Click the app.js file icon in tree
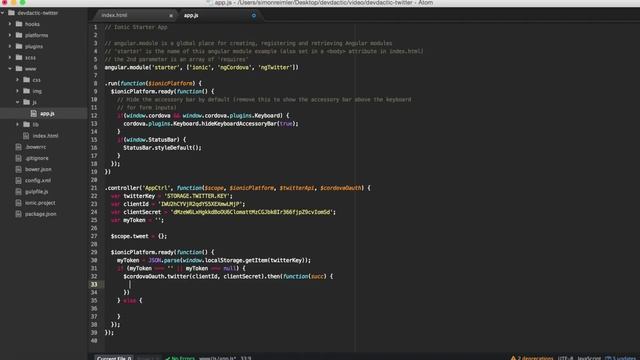 pos(33,113)
